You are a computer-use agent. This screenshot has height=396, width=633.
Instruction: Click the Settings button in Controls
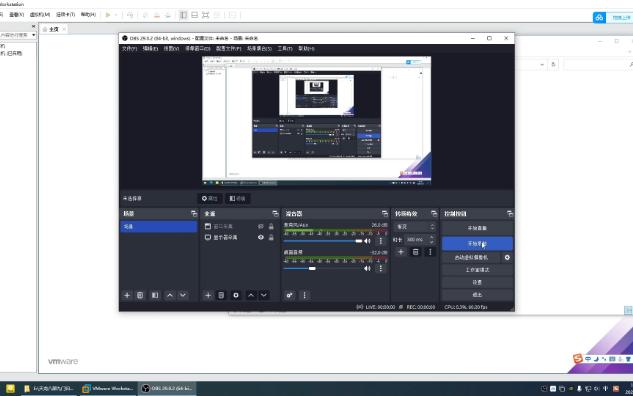pos(477,282)
